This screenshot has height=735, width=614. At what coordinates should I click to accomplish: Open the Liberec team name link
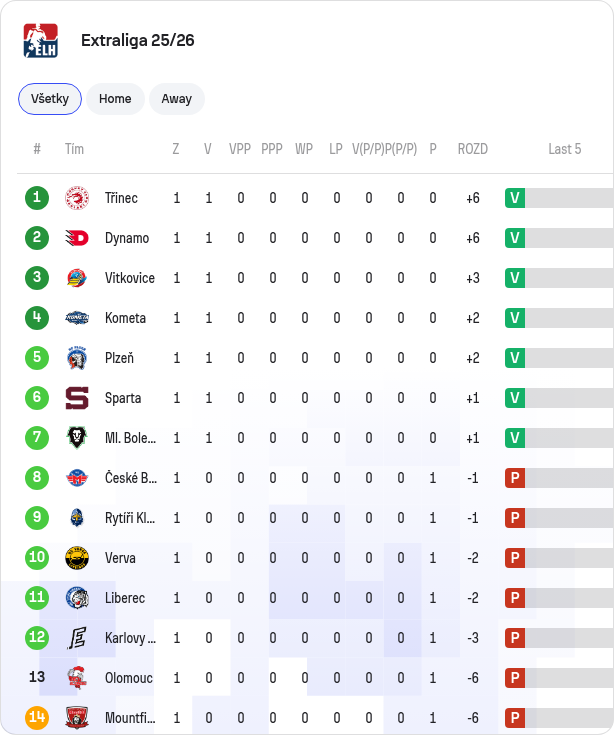125,598
